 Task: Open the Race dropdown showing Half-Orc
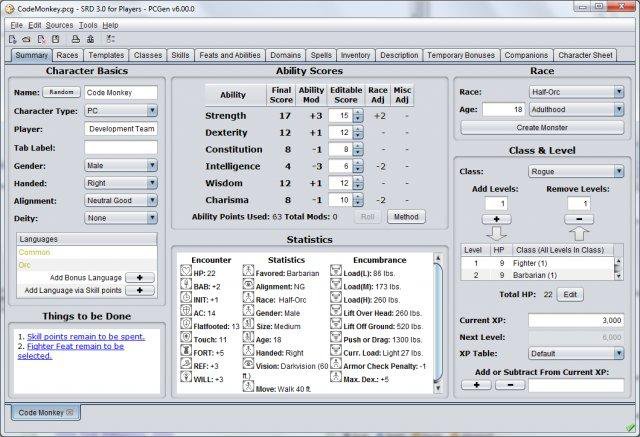pyautogui.click(x=576, y=92)
